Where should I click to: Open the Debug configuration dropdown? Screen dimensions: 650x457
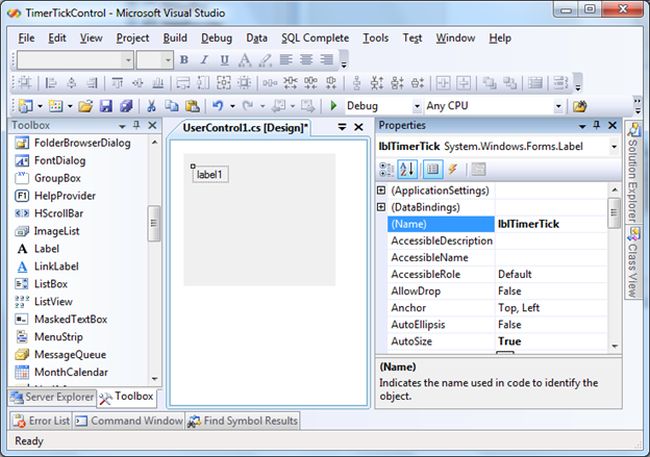point(417,106)
